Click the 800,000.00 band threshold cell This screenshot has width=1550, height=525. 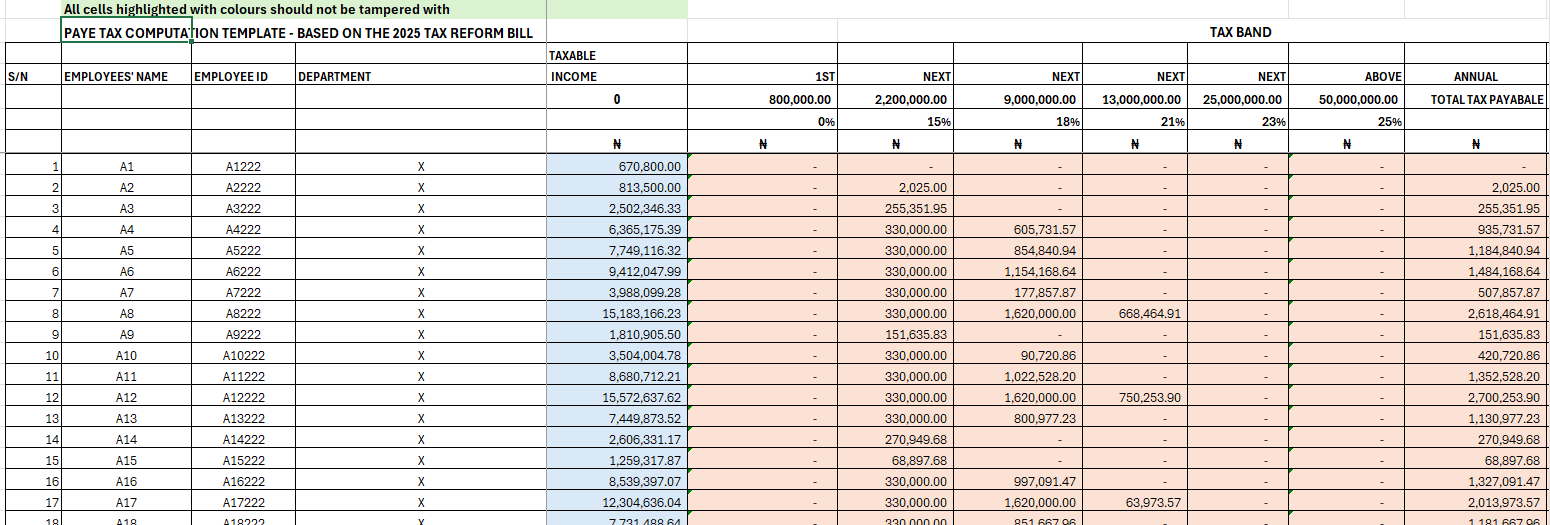point(762,99)
